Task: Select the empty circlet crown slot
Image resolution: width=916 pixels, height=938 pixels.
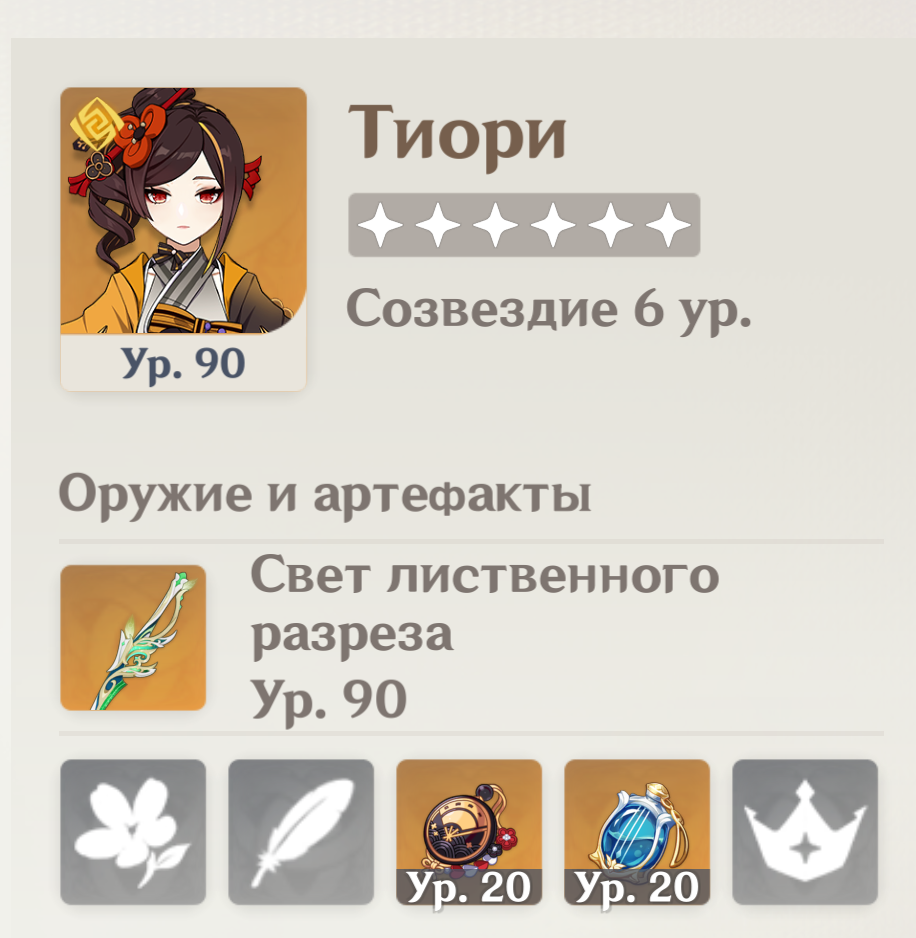Action: (805, 832)
